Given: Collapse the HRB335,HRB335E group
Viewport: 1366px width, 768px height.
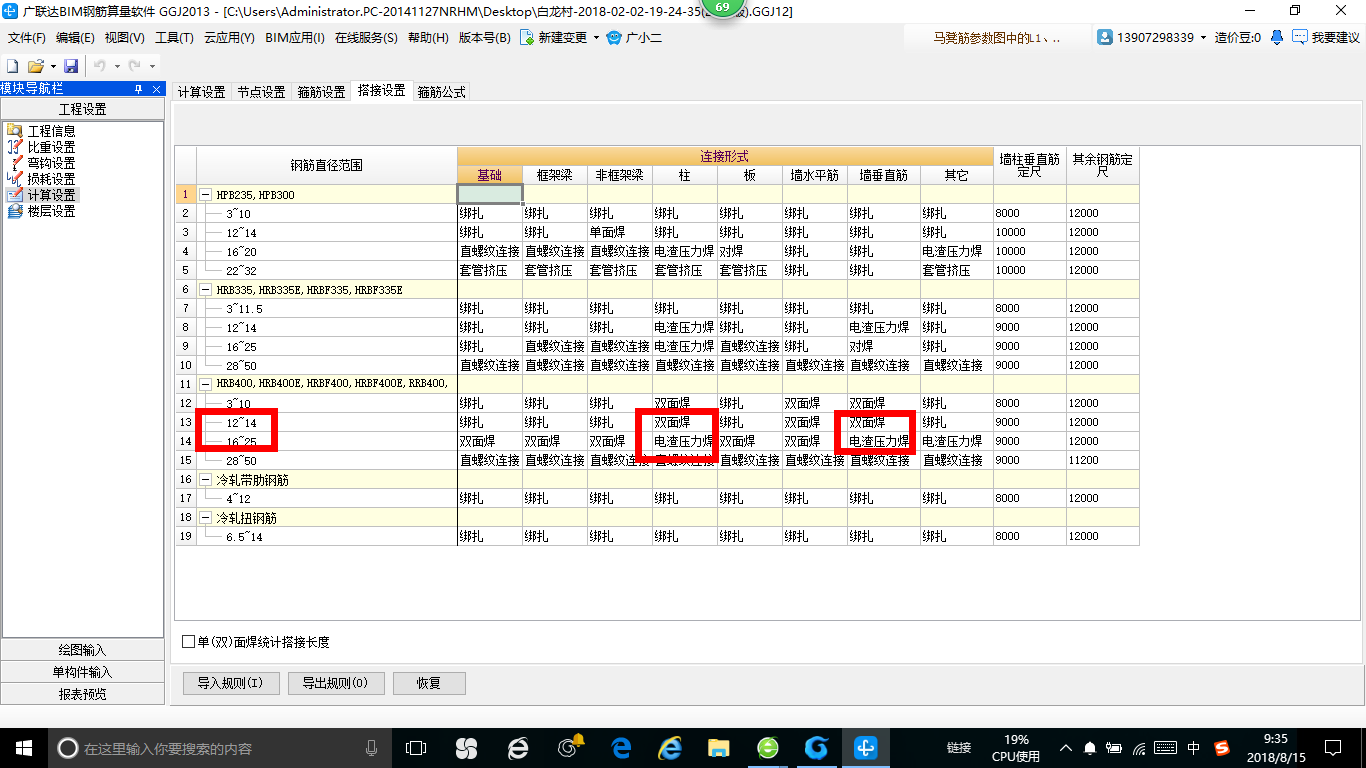Looking at the screenshot, I should tap(205, 289).
